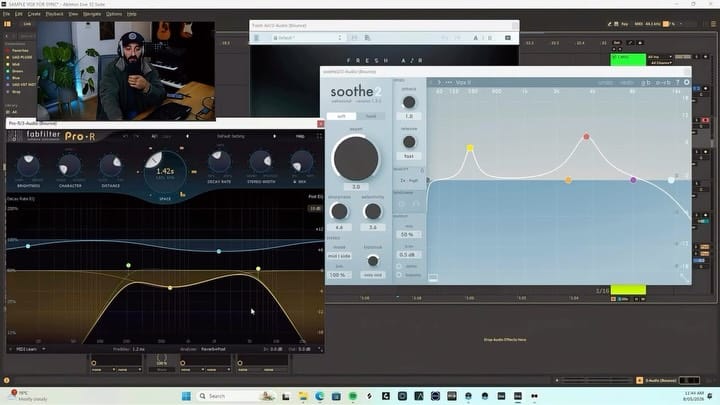Screen dimensions: 720x405
Task: Select the yellow Post EQ mid dip node
Action: tap(170, 288)
